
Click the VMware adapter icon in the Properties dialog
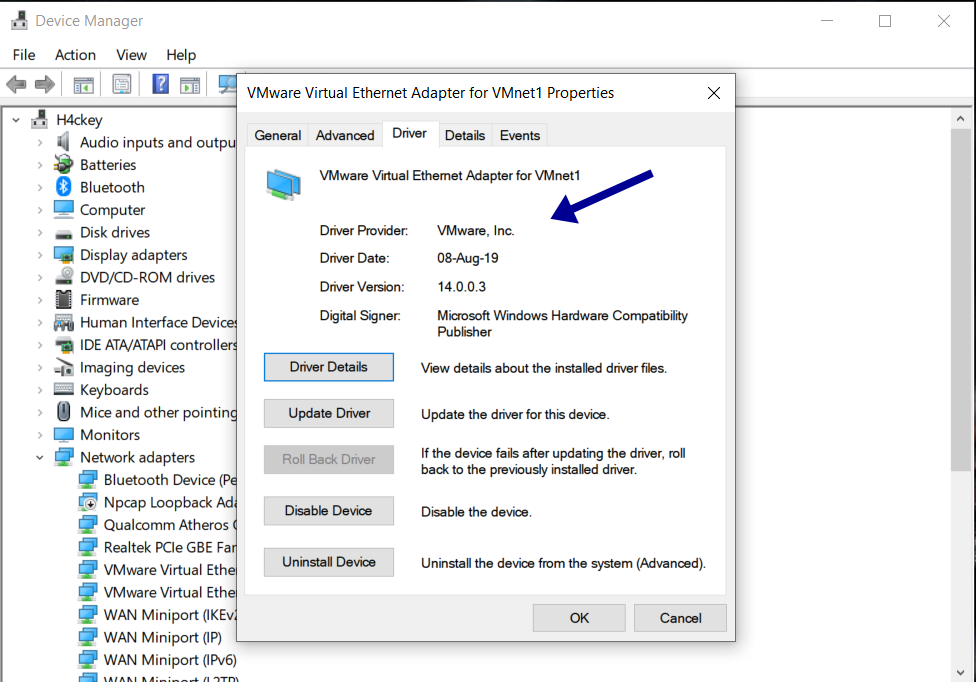tap(282, 183)
